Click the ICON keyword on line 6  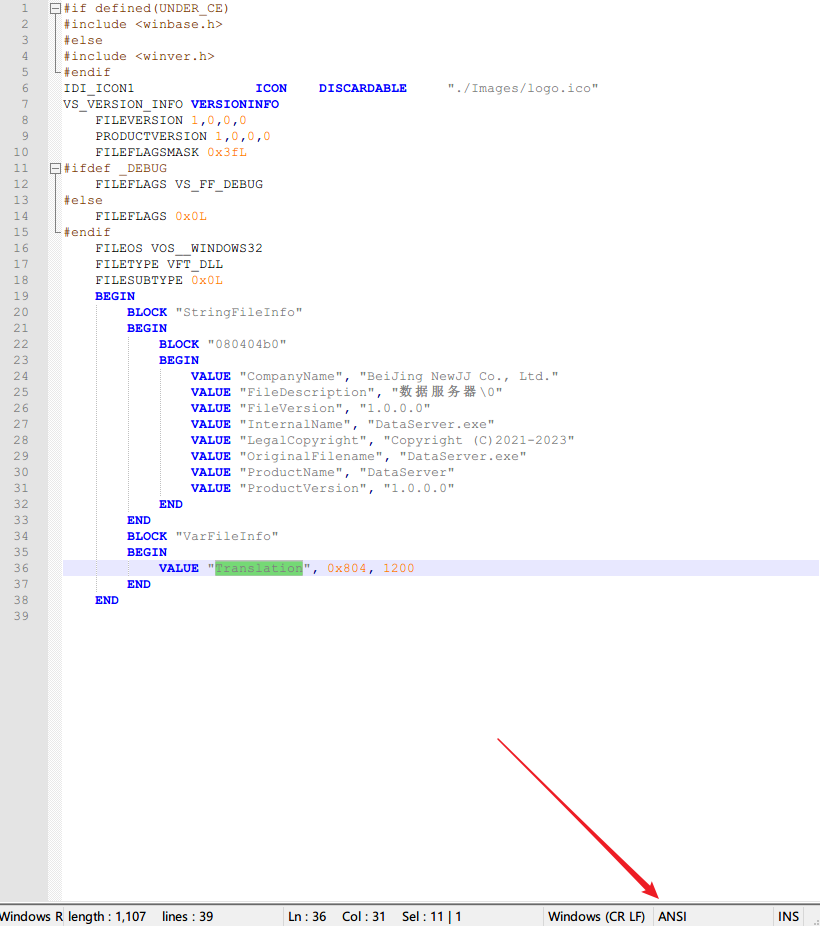[x=271, y=88]
